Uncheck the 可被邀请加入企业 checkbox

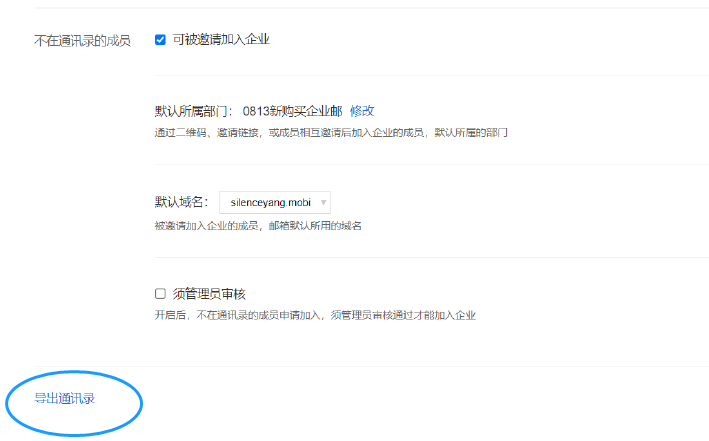(160, 40)
